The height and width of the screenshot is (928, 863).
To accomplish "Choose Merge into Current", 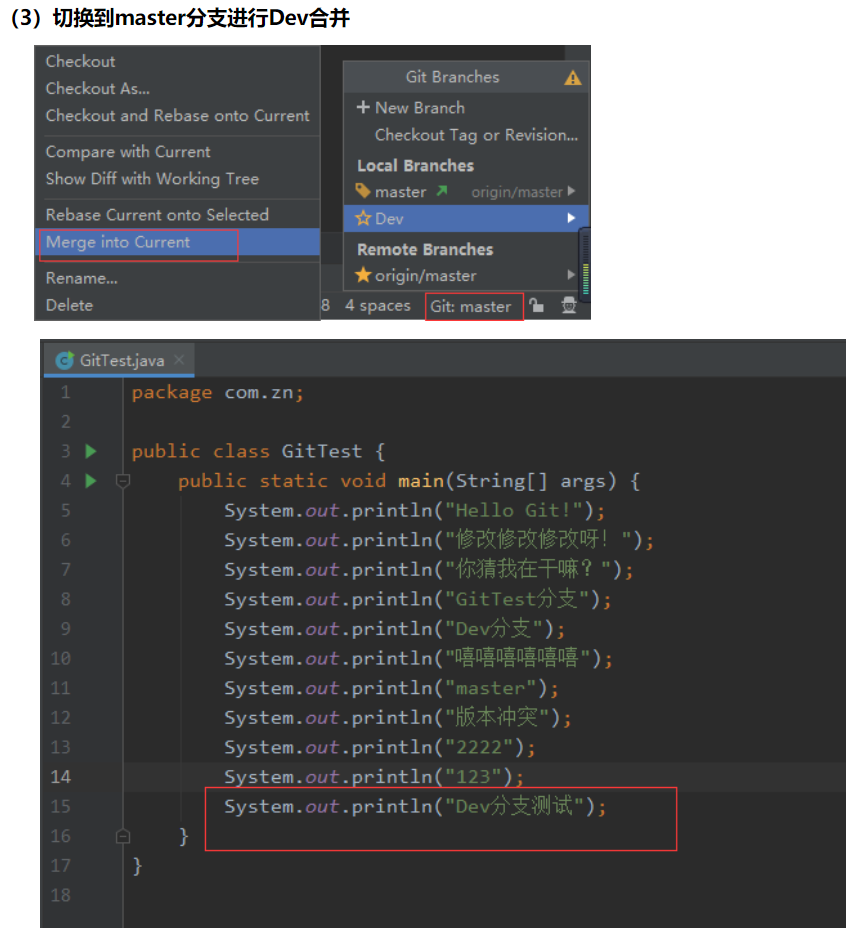I will coord(178,242).
